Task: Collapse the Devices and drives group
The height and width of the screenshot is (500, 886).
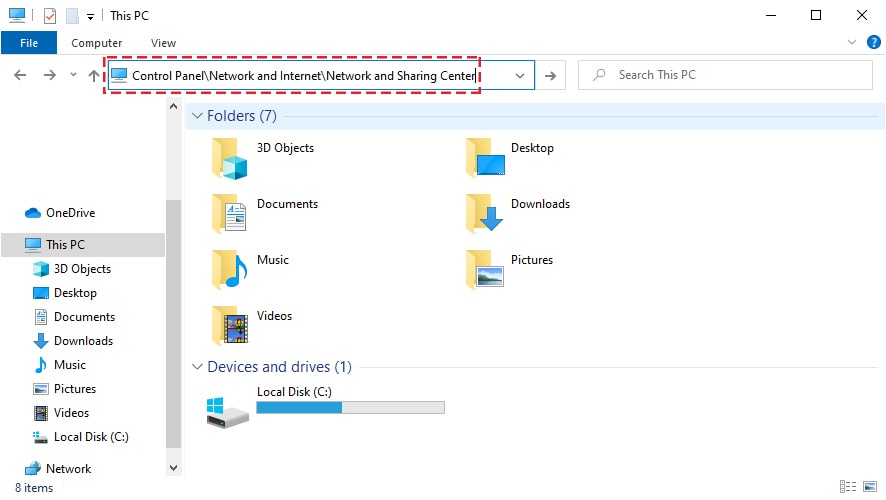Action: (197, 367)
